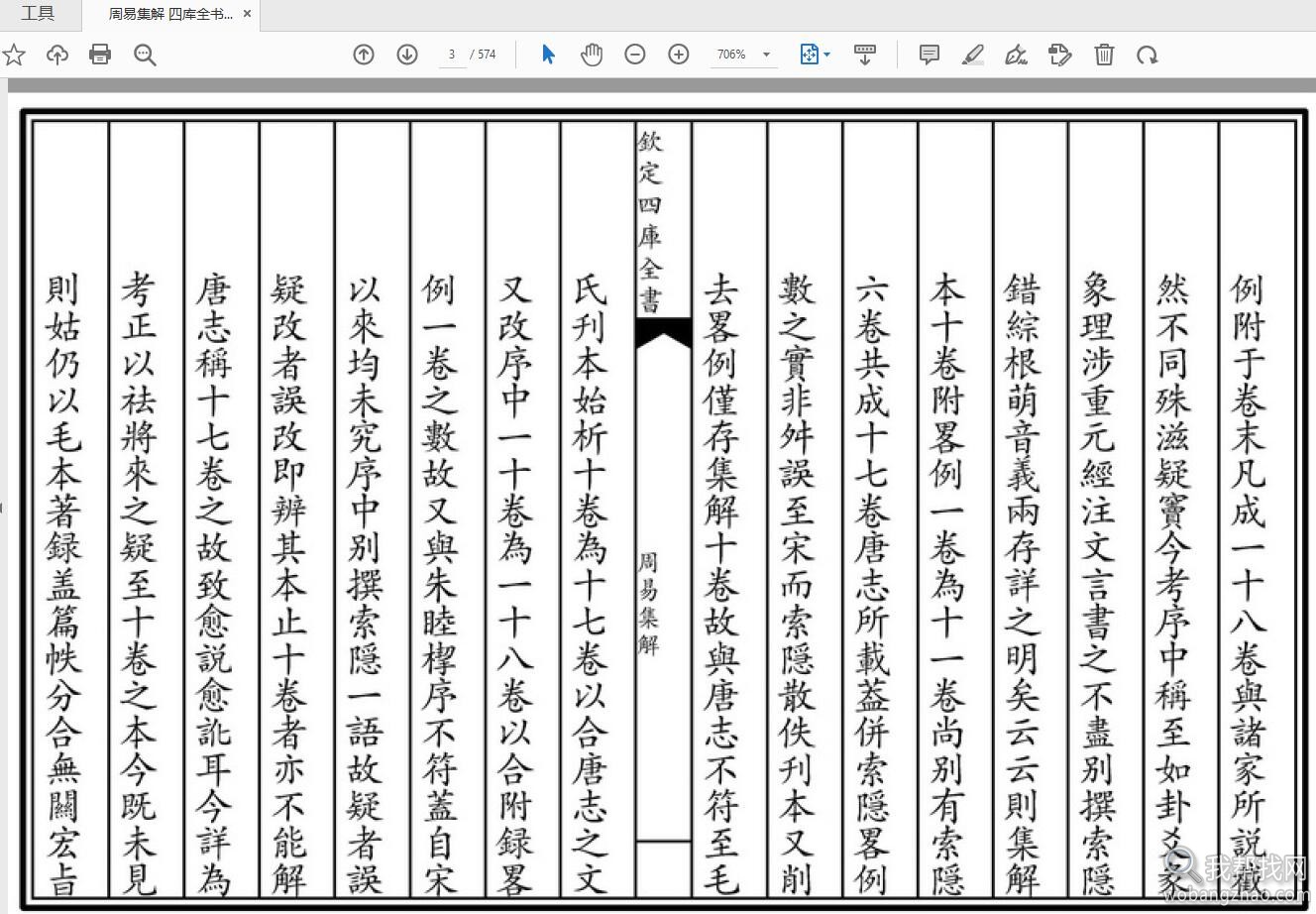
Task: Print the document using the printer icon
Action: [x=100, y=55]
